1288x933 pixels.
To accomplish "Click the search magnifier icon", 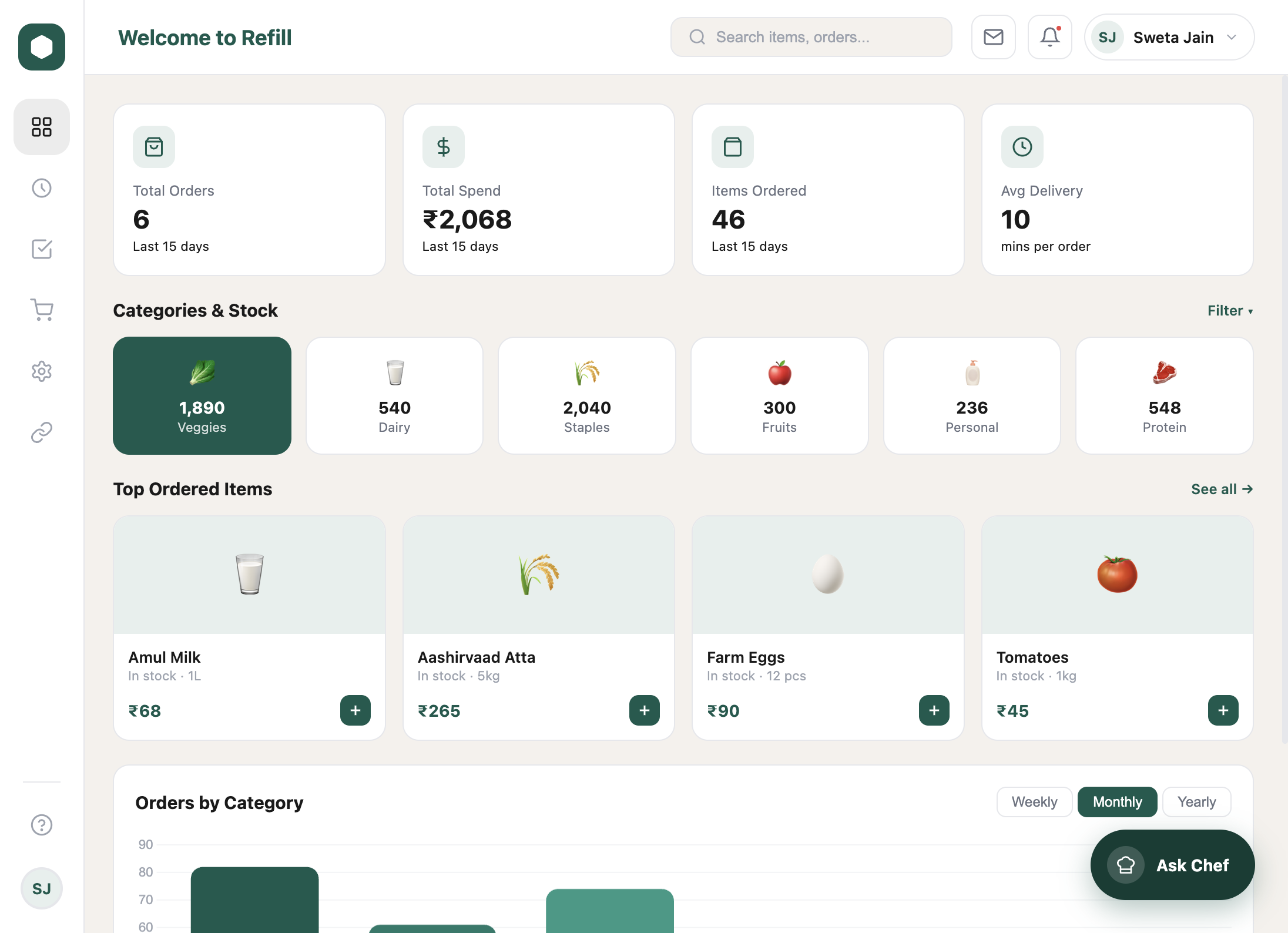I will [697, 37].
